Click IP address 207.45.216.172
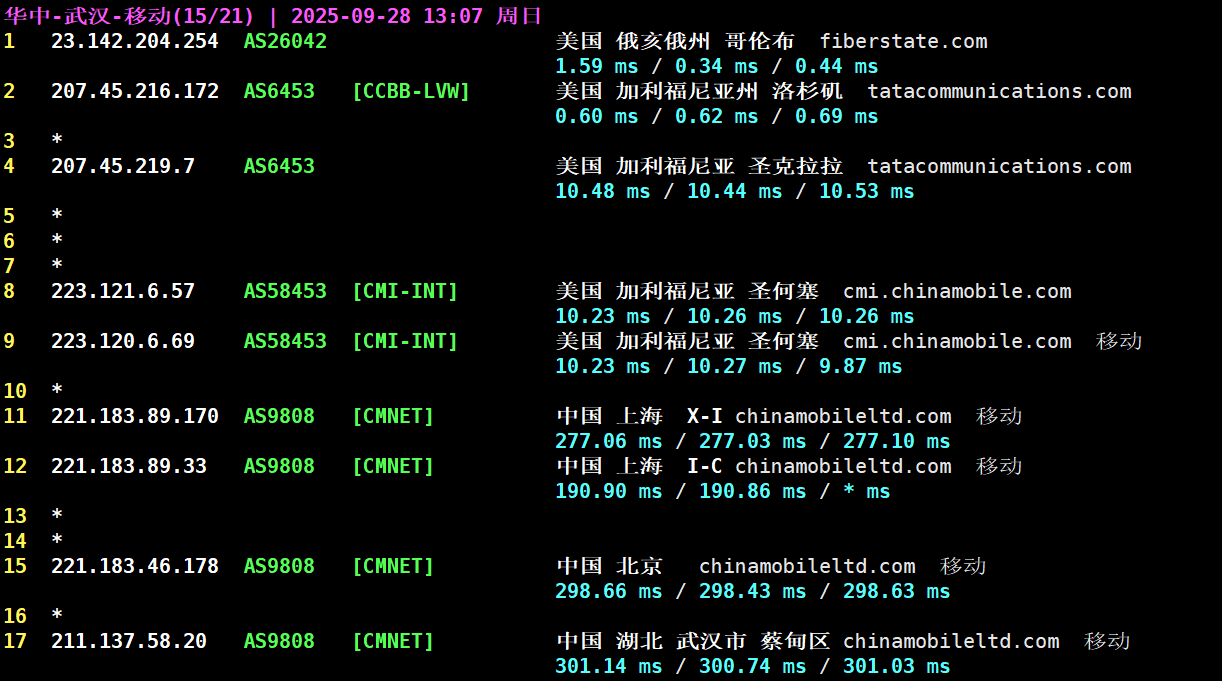This screenshot has width=1222, height=681. 135,91
